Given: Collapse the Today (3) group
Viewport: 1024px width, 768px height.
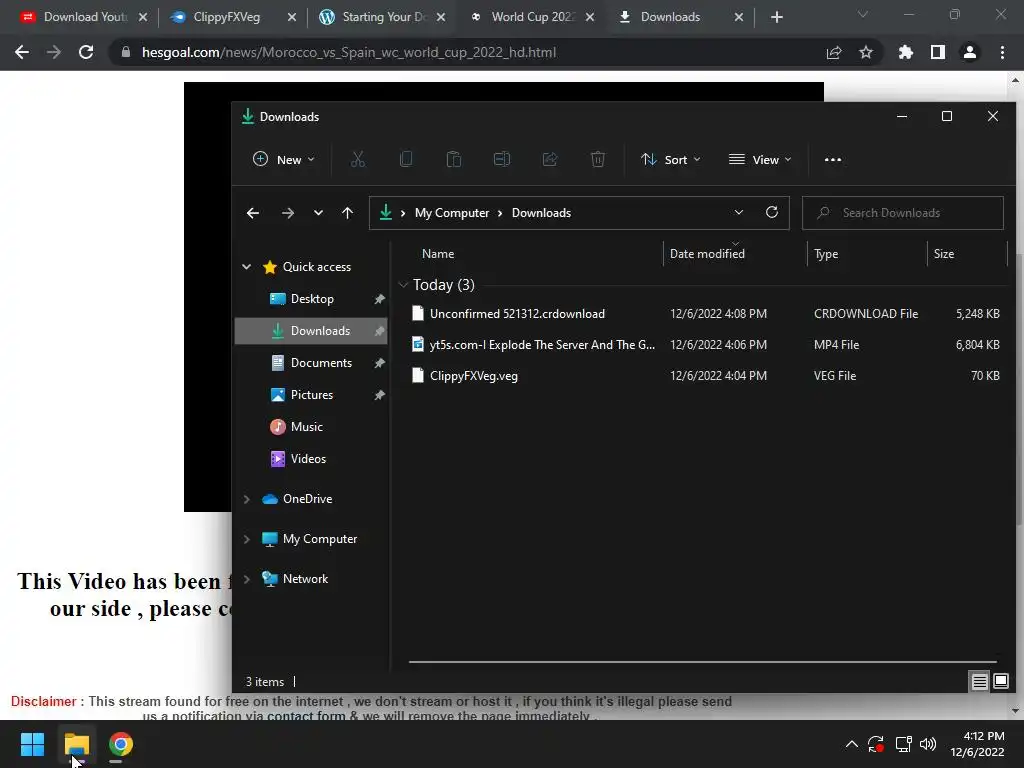Looking at the screenshot, I should (x=403, y=285).
